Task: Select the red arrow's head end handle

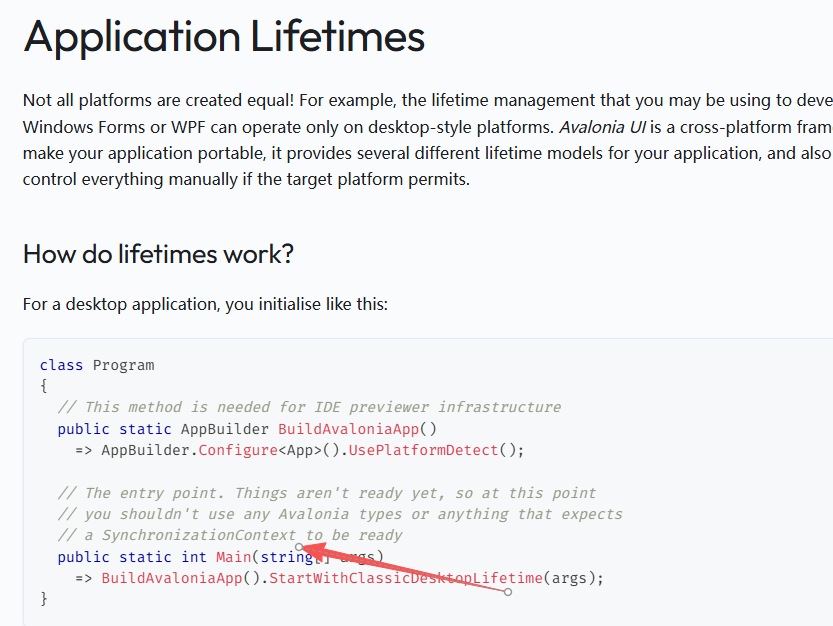Action: [300, 547]
